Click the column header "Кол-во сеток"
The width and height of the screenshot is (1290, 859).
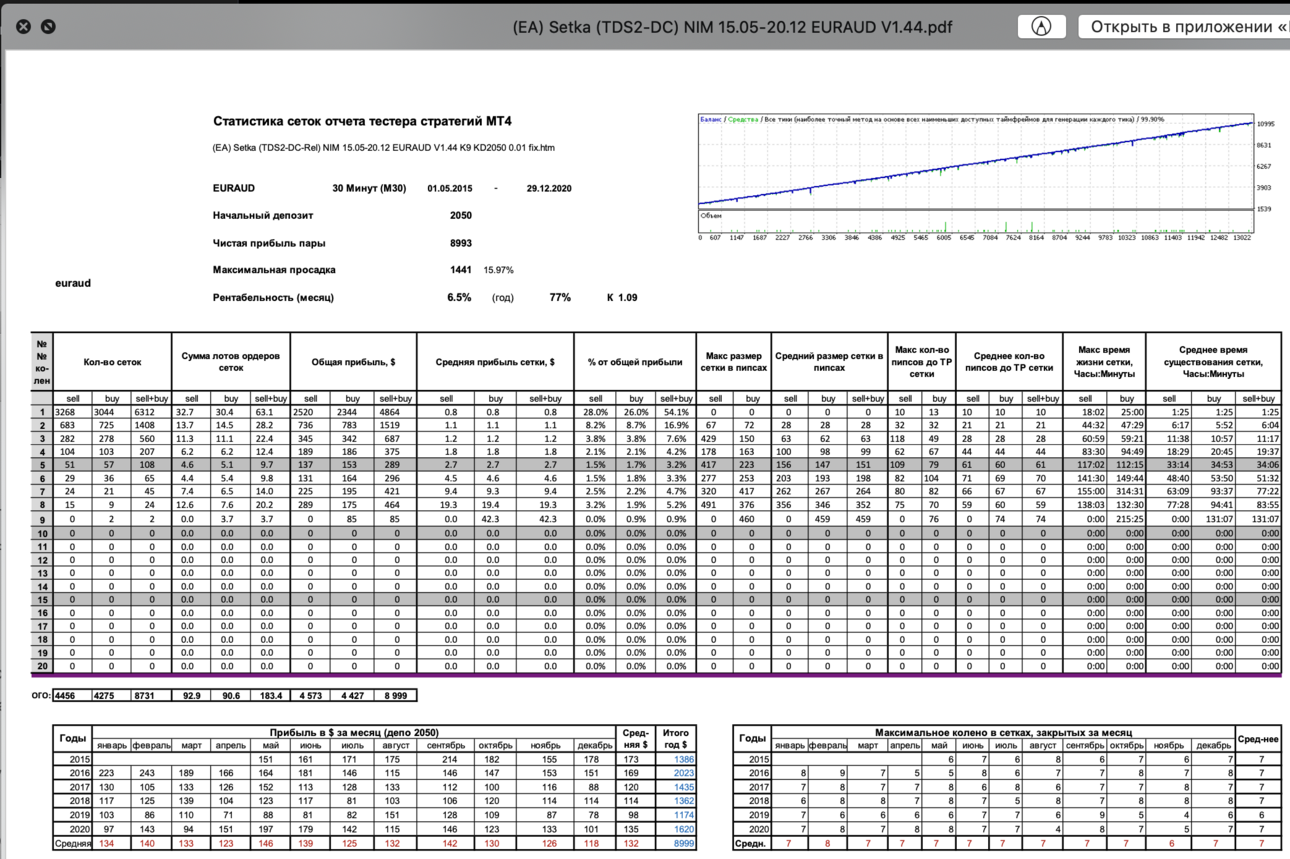click(112, 362)
